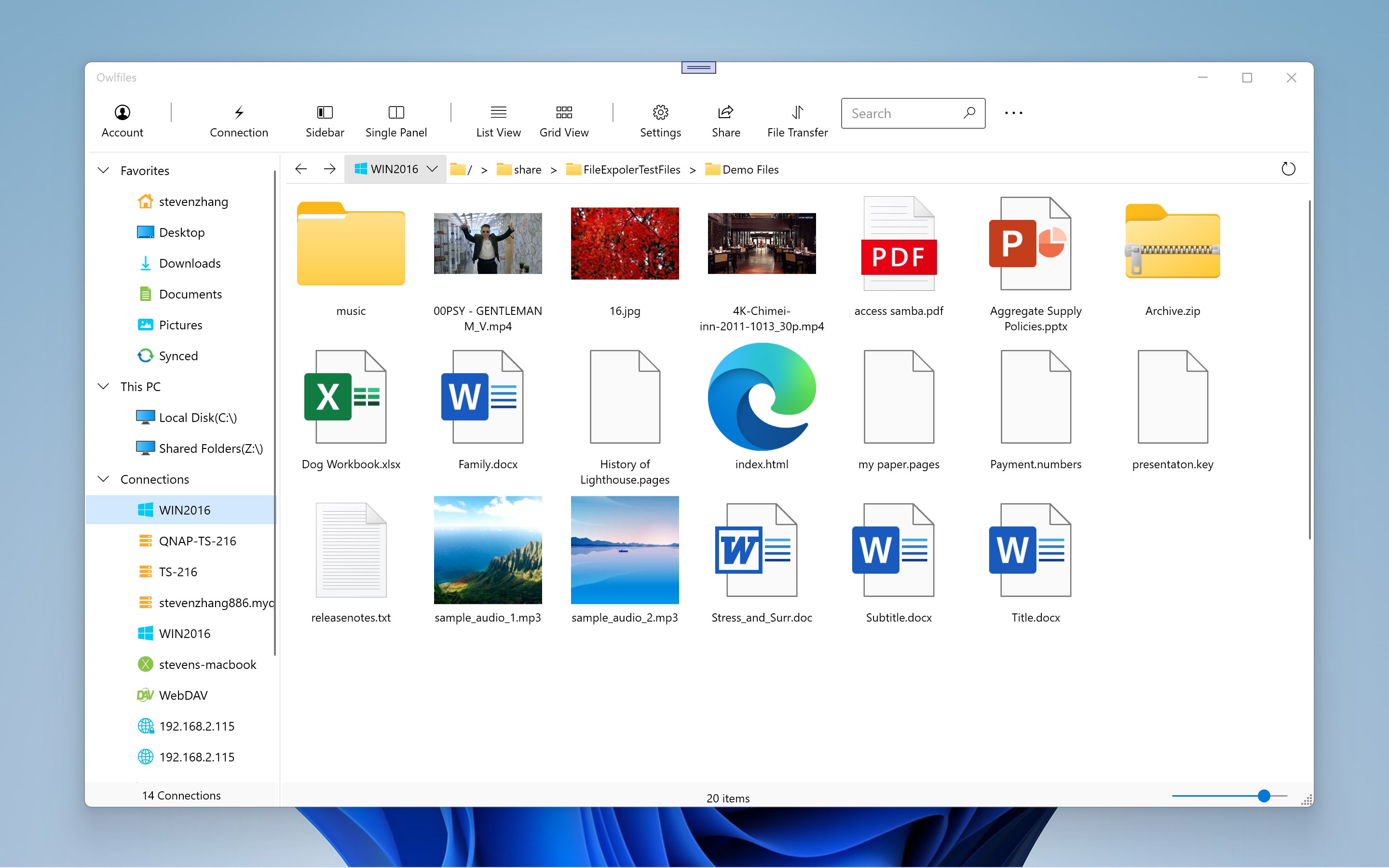The width and height of the screenshot is (1389, 868).
Task: Adjust the icon size slider handle
Action: tap(1263, 796)
